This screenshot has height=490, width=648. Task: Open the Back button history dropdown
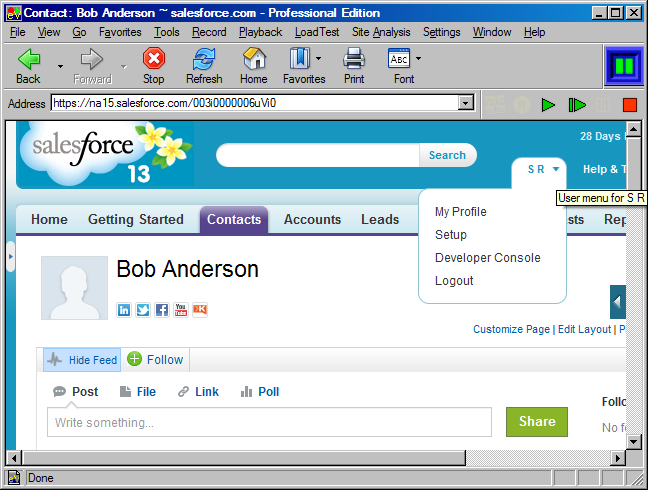click(x=60, y=66)
